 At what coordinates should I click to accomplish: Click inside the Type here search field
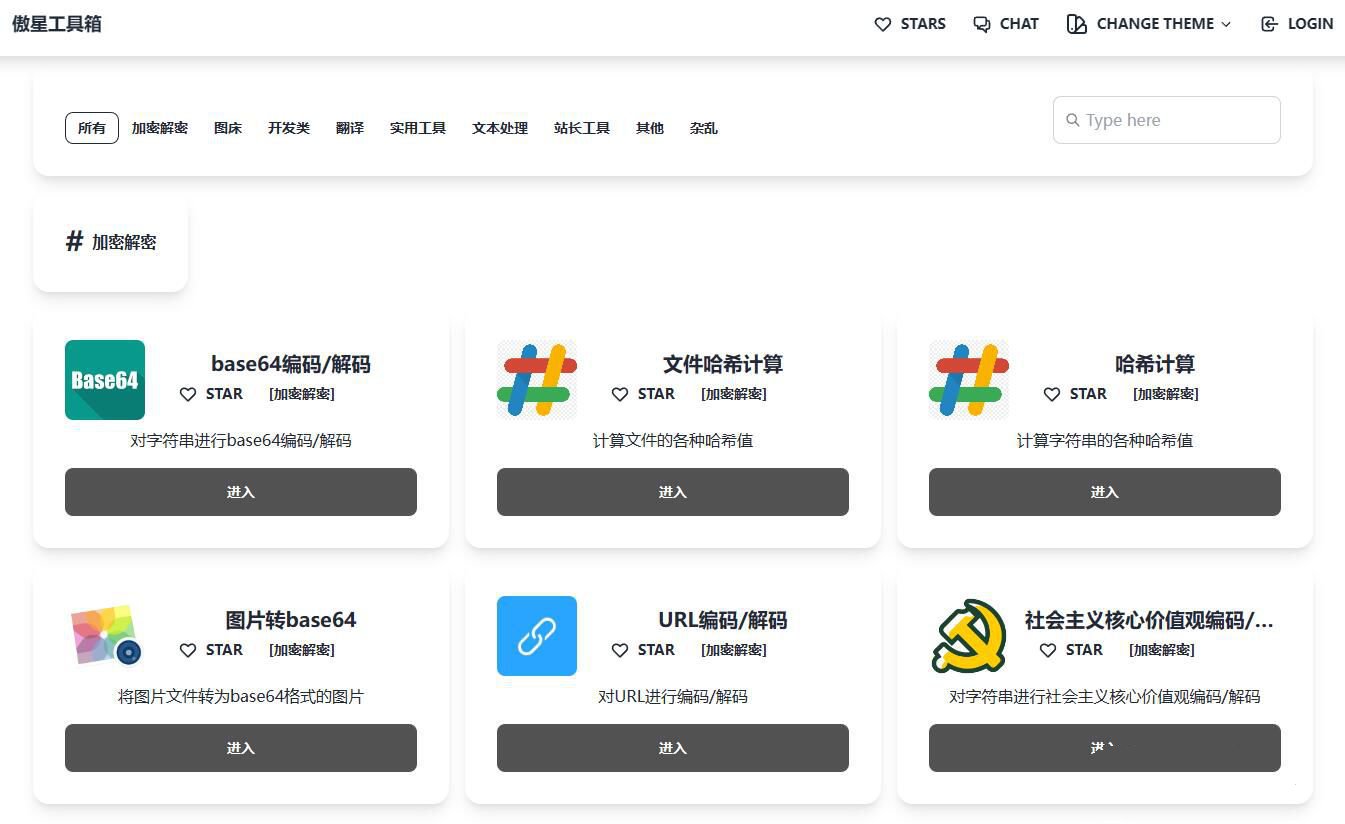(x=1165, y=119)
